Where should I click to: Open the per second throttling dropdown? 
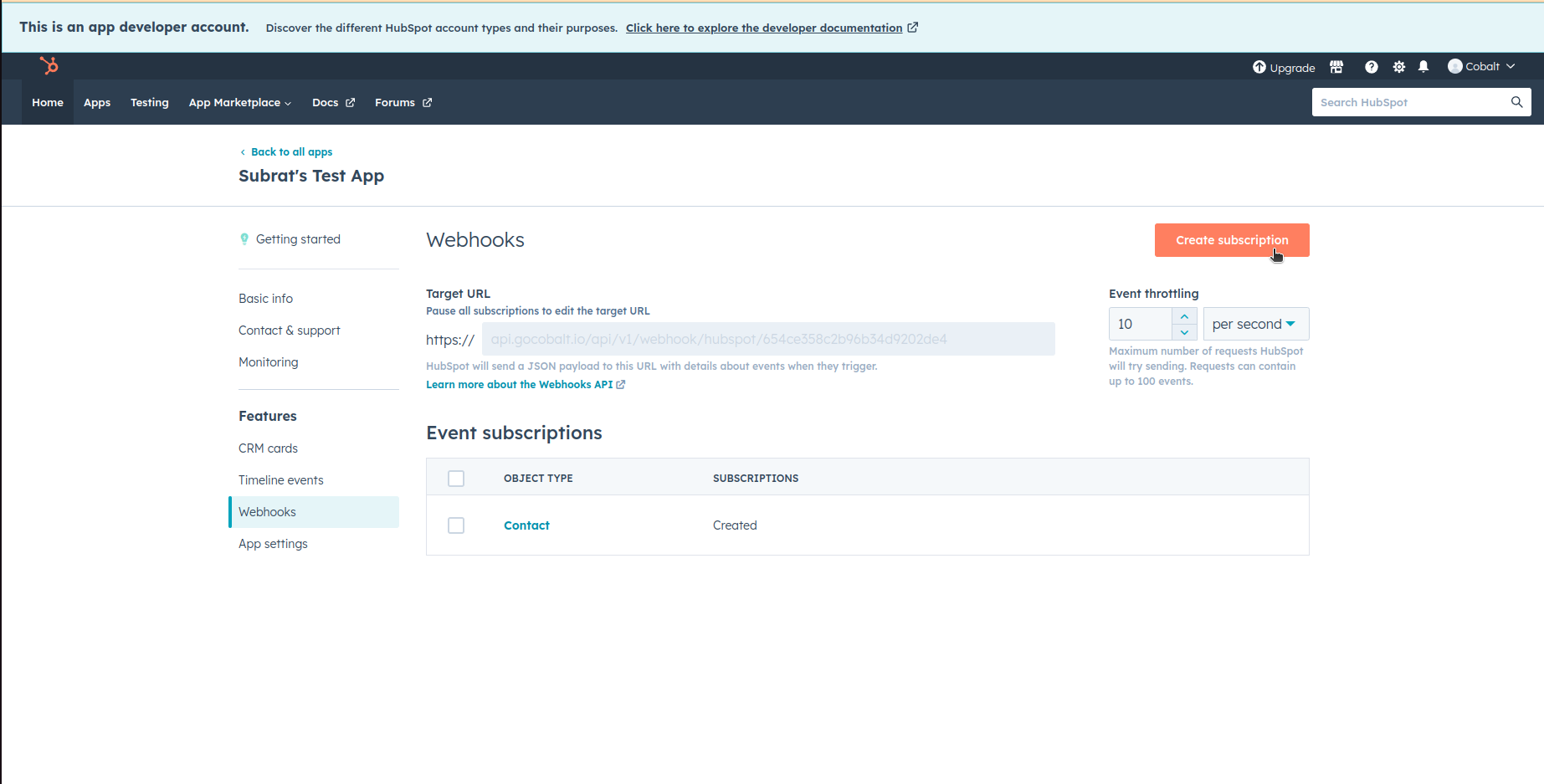pyautogui.click(x=1254, y=324)
